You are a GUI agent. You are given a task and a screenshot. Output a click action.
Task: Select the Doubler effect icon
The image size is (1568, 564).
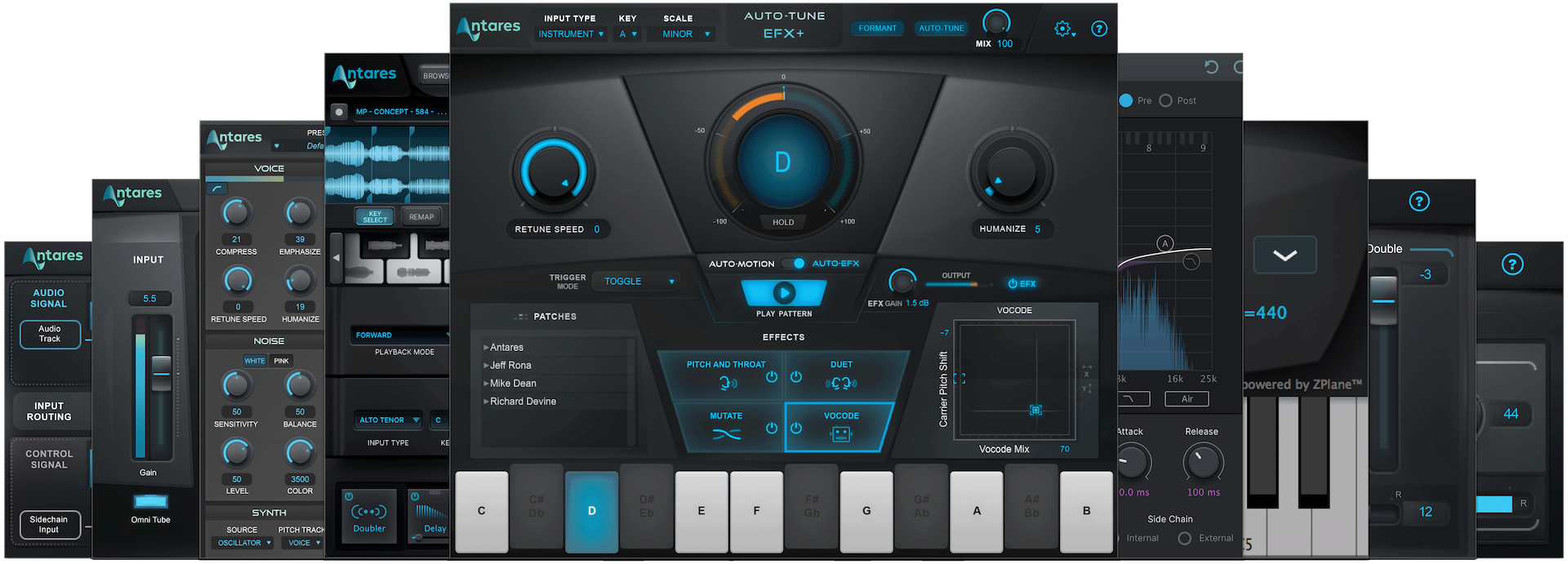click(x=368, y=513)
